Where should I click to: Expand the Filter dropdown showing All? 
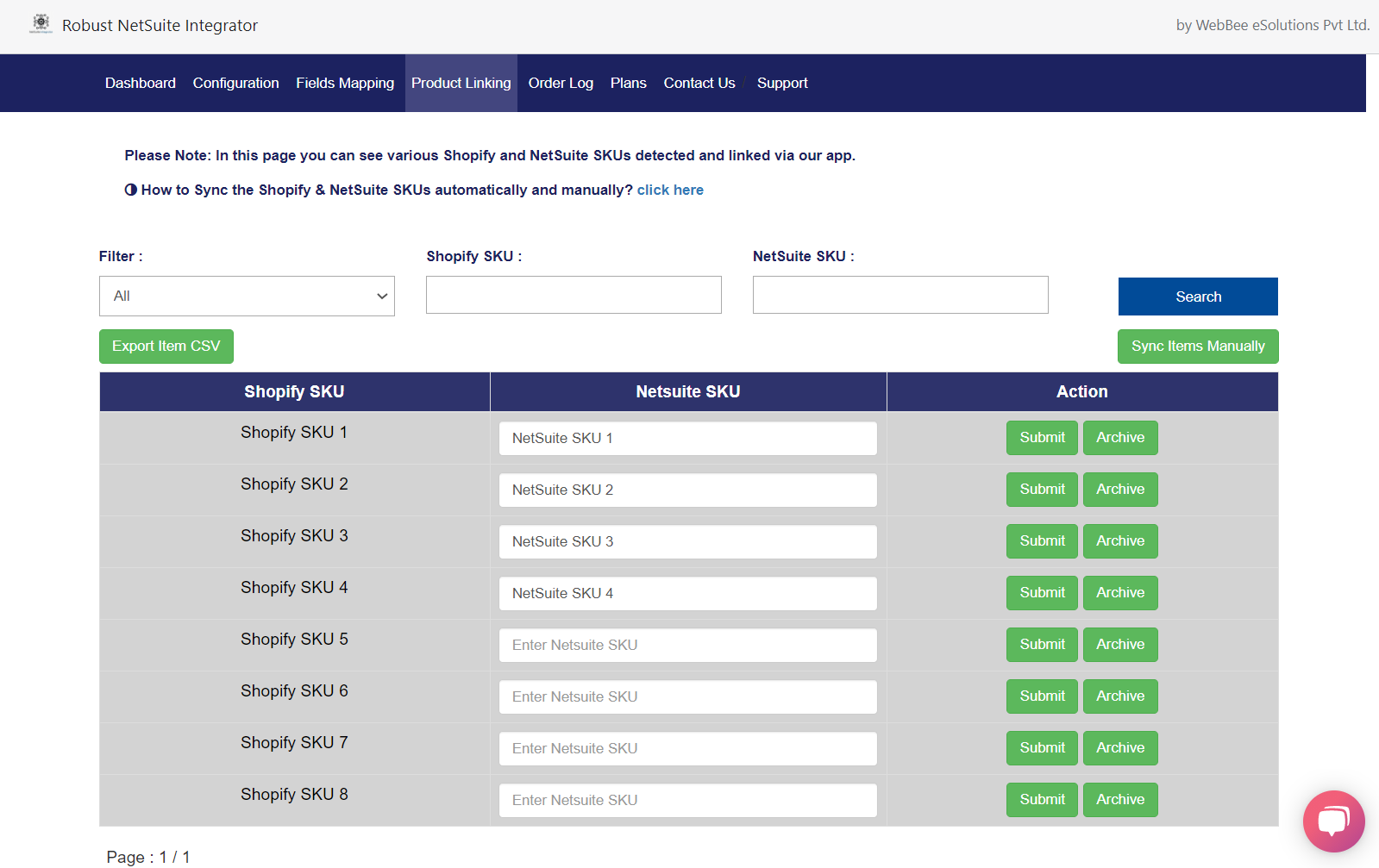247,296
